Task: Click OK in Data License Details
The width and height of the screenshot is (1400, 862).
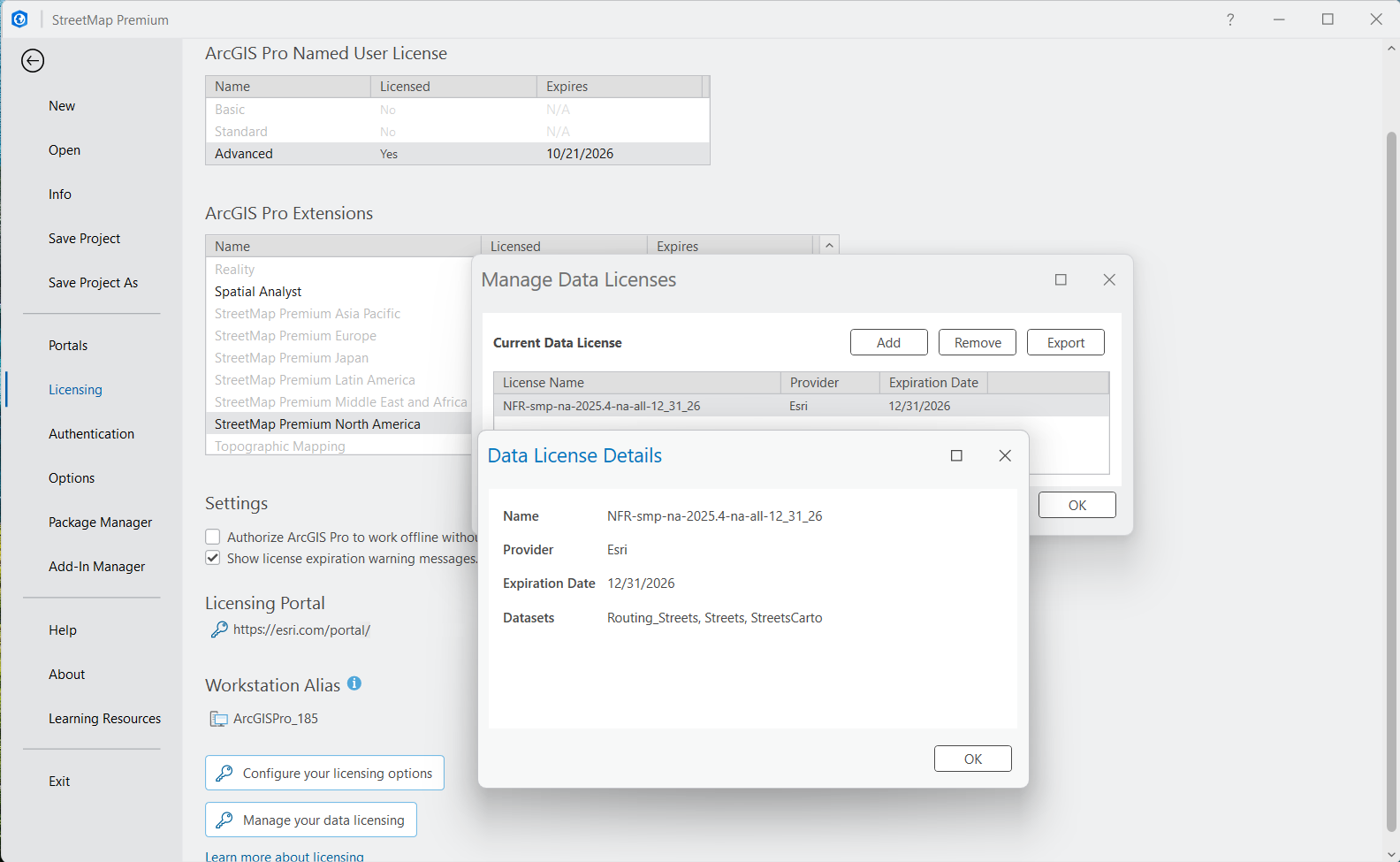Action: click(x=973, y=759)
